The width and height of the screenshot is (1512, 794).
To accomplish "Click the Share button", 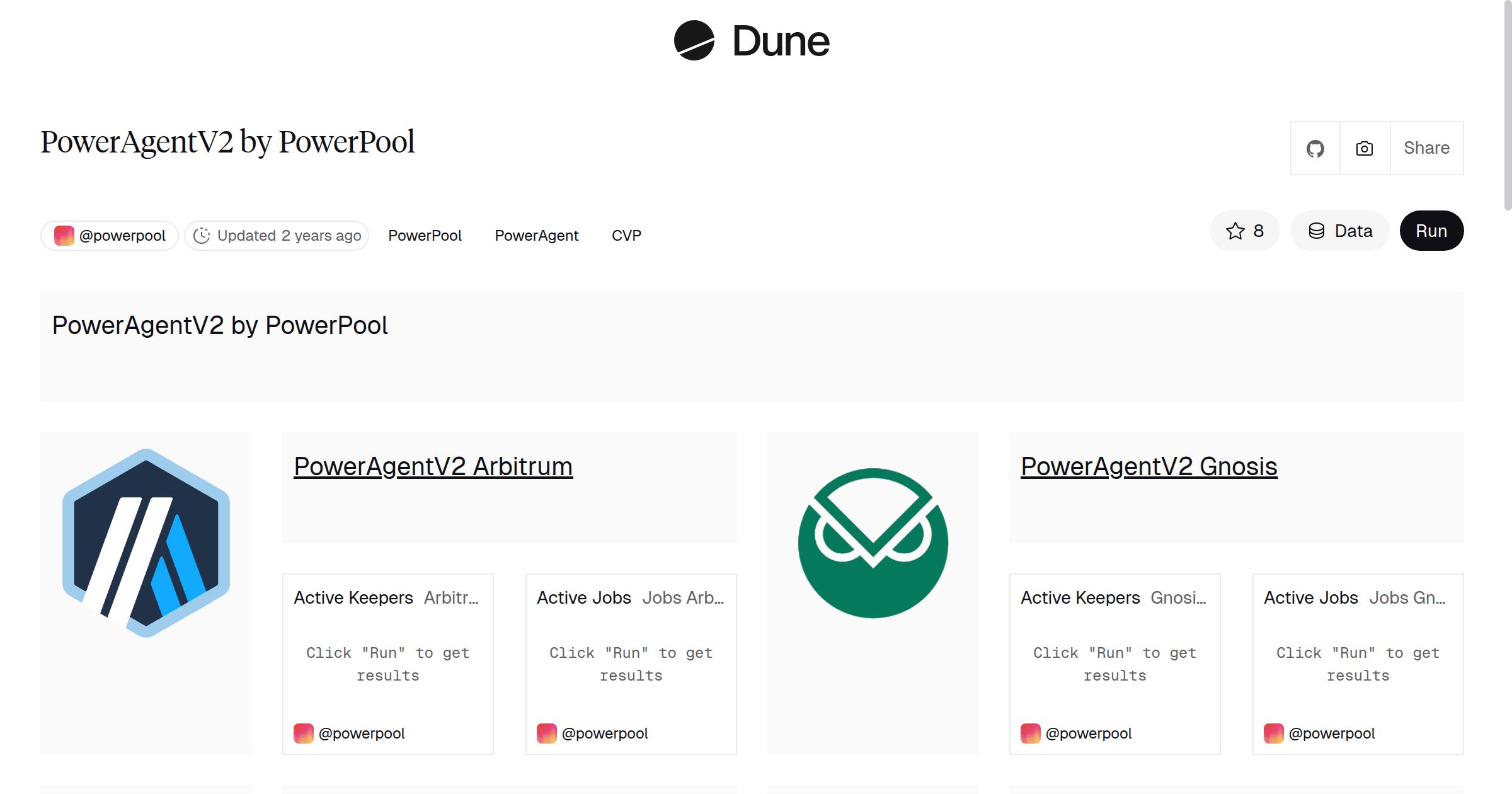I will pos(1426,147).
